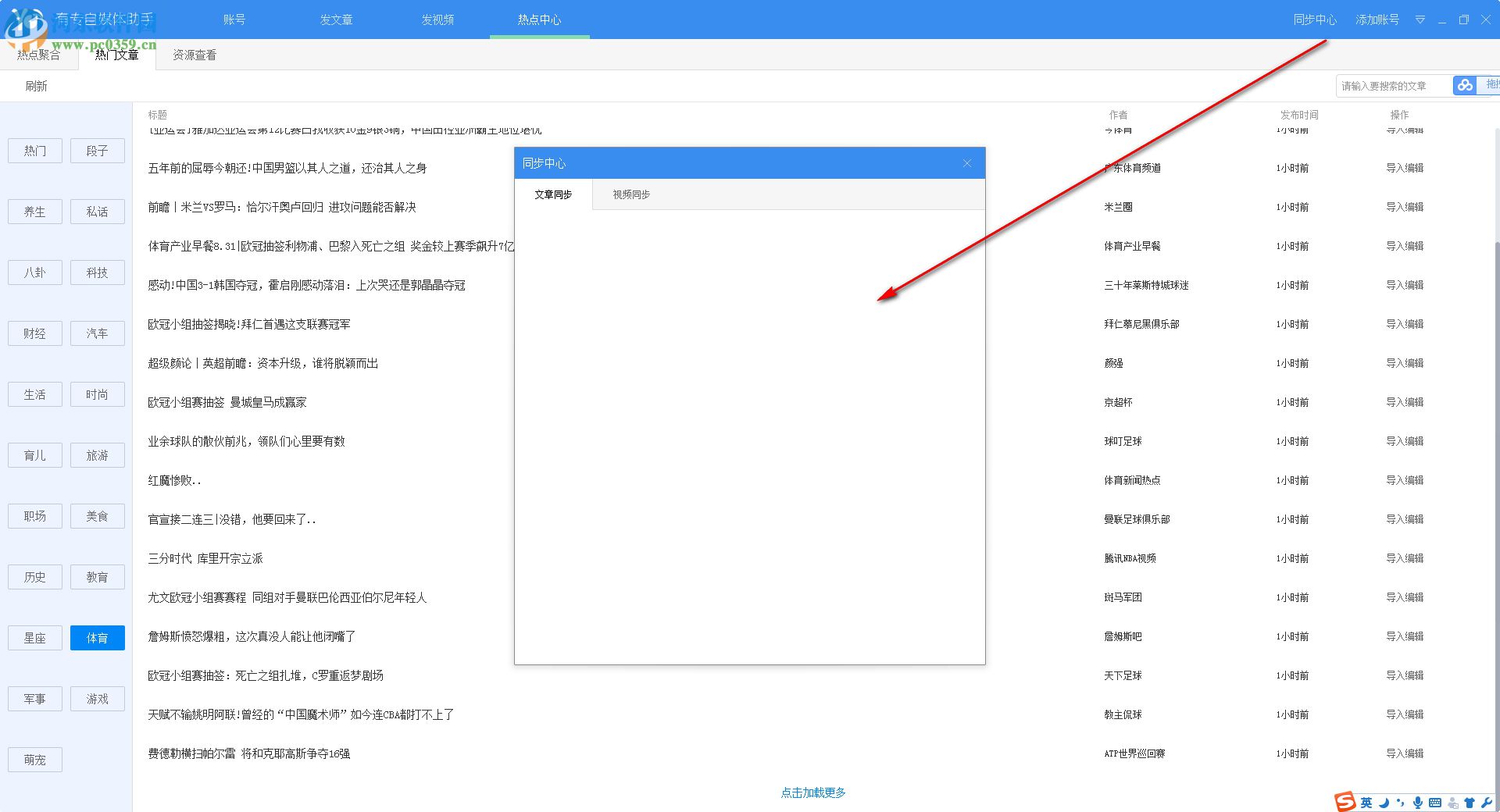This screenshot has height=812, width=1500.
Task: Open article 红魔惨败..
Action: click(174, 480)
